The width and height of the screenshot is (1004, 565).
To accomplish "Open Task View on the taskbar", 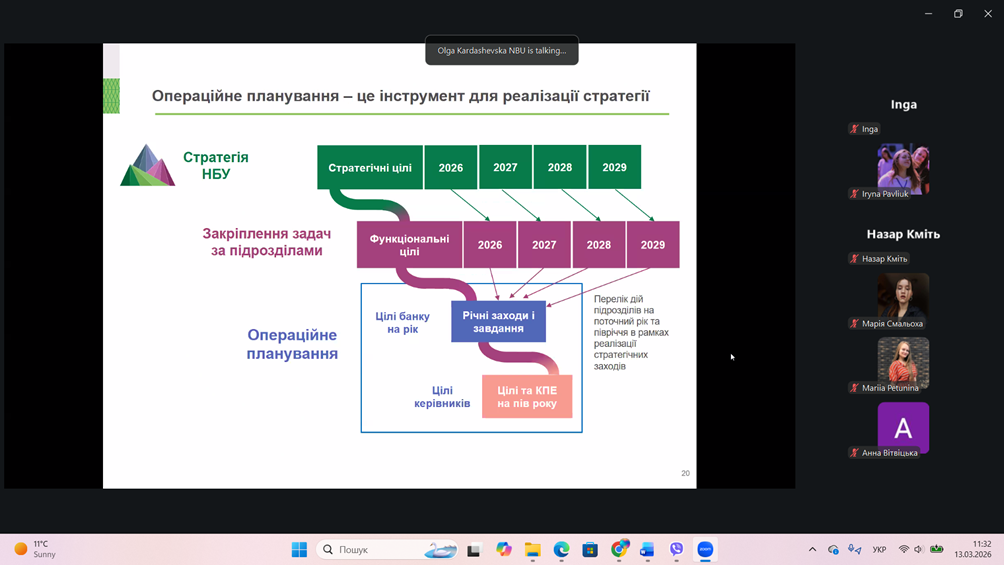I will click(474, 549).
